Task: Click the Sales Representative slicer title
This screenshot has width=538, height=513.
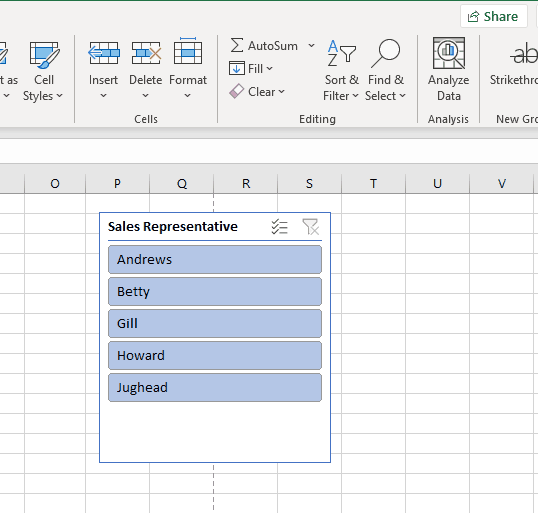Action: pos(173,226)
